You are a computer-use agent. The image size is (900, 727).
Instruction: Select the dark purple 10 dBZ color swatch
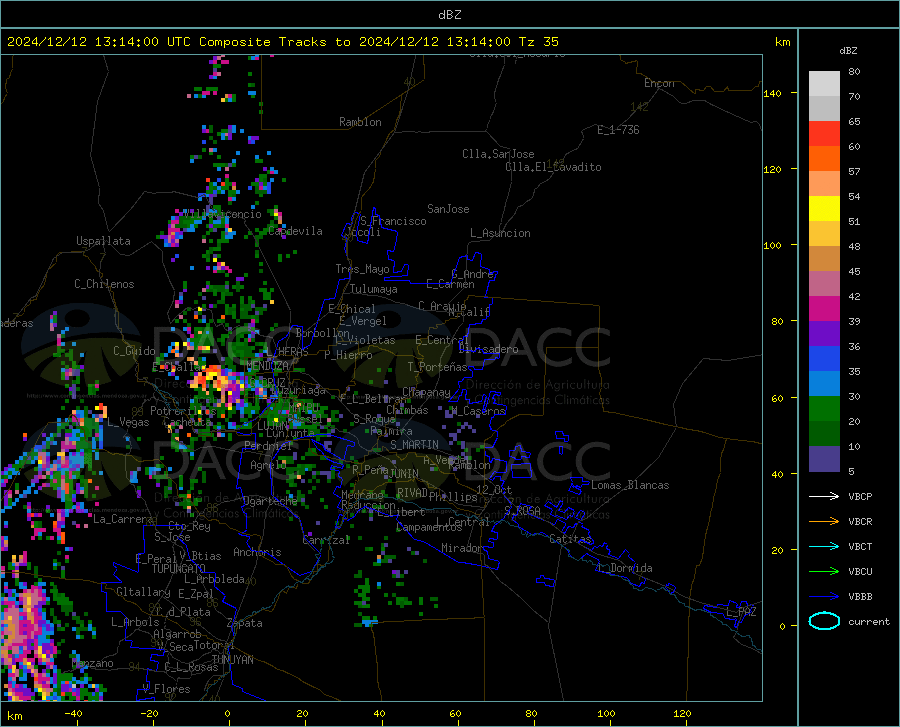(824, 459)
